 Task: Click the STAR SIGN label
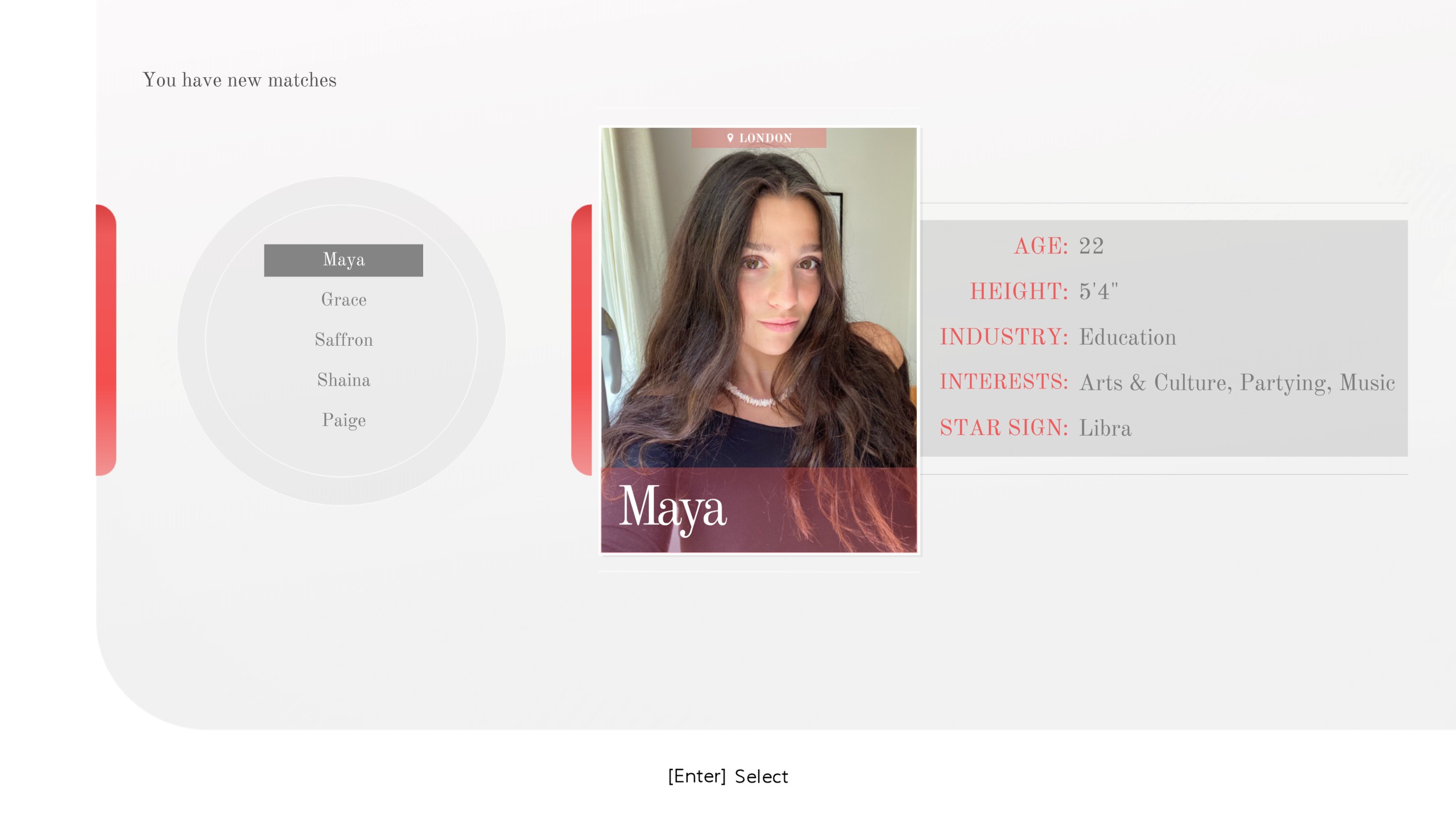pos(1004,428)
